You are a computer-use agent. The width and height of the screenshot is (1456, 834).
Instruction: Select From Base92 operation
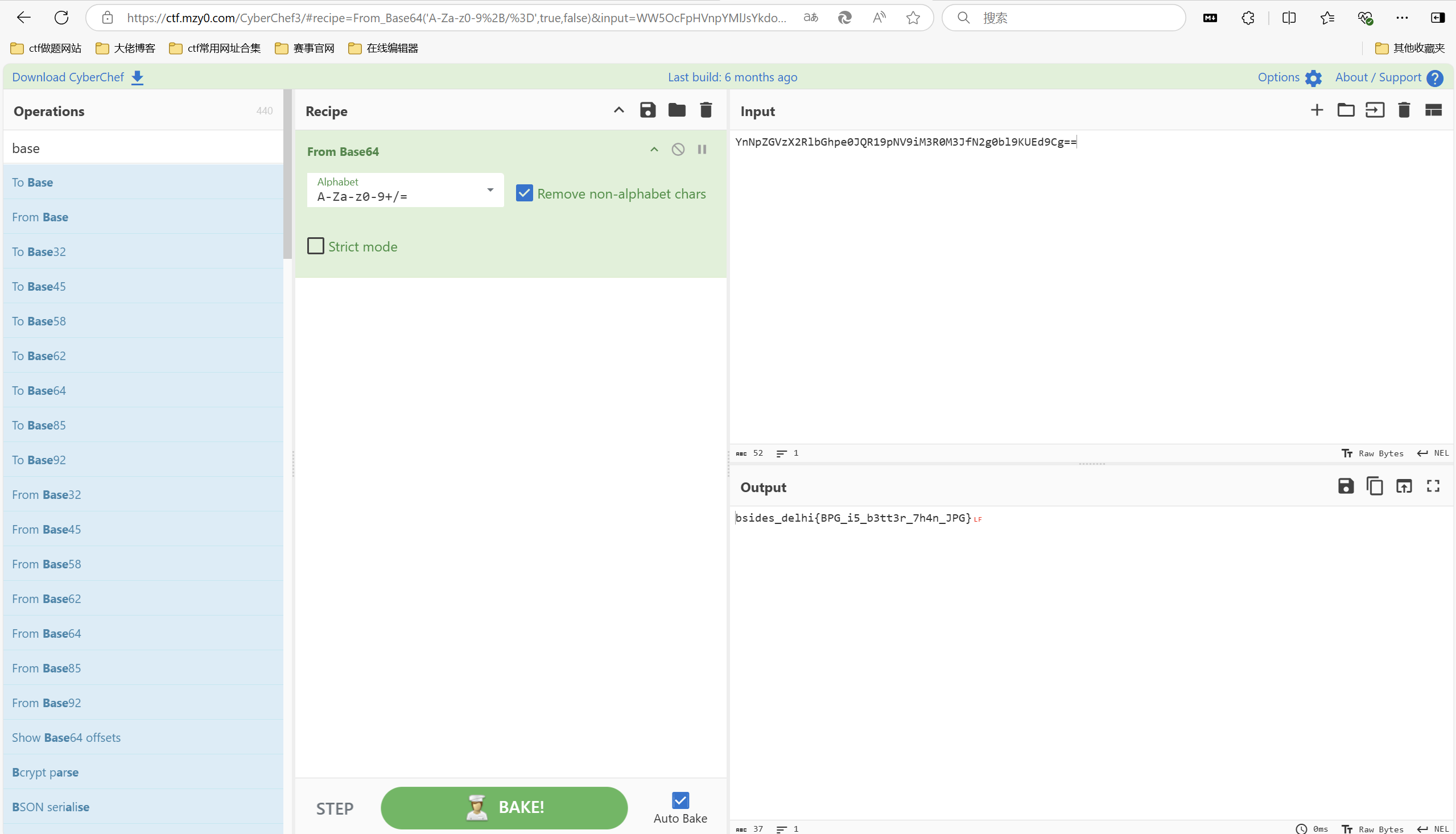pos(143,703)
